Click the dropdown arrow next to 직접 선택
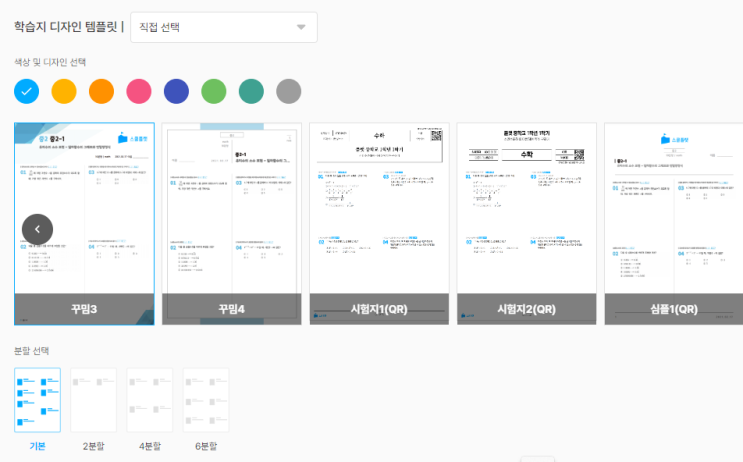This screenshot has height=462, width=743. click(301, 27)
